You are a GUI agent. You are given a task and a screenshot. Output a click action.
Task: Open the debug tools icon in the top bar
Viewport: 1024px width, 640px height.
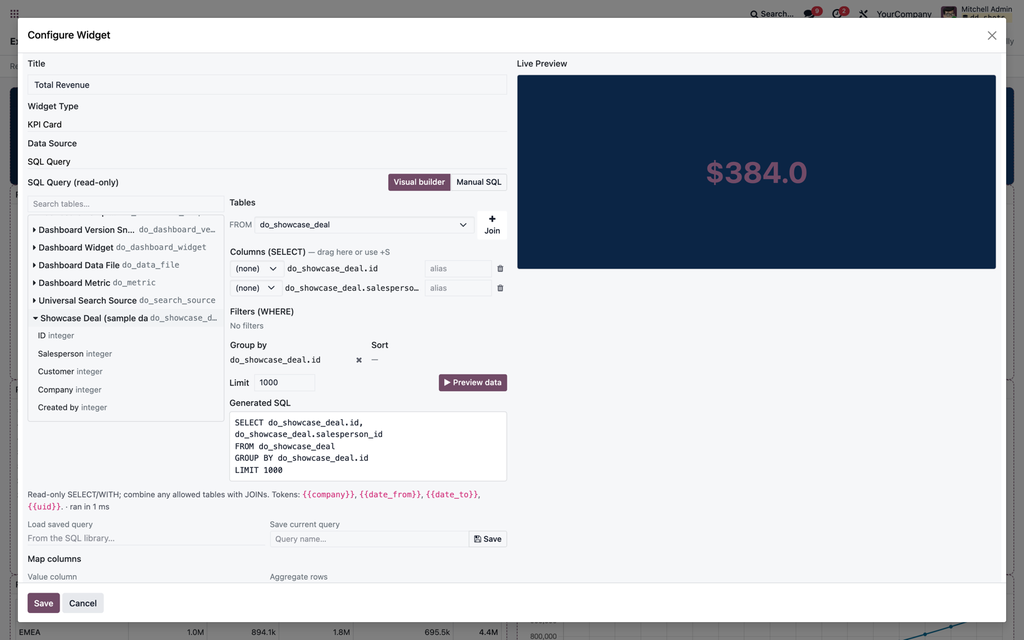(x=863, y=14)
